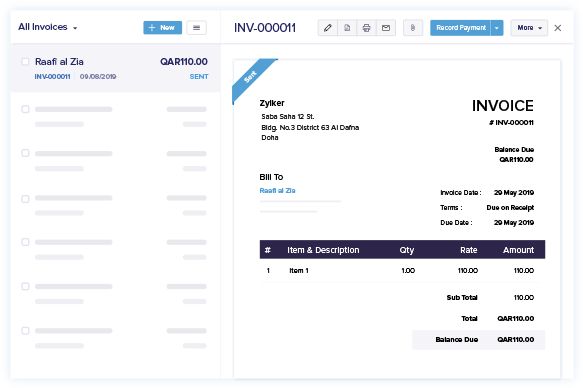Expand the Record Payment dropdown arrow
This screenshot has height=388, width=583.
497,28
